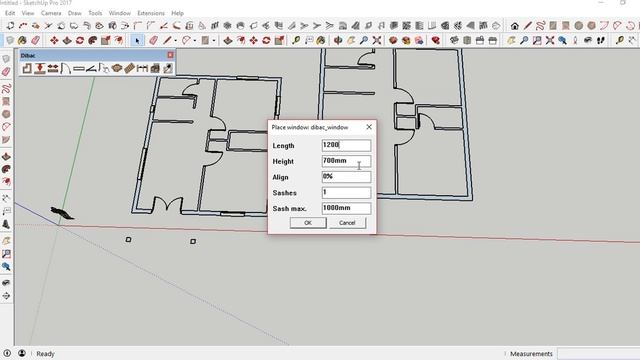Select the Circle tool in left sidebar

pyautogui.click(x=6, y=114)
